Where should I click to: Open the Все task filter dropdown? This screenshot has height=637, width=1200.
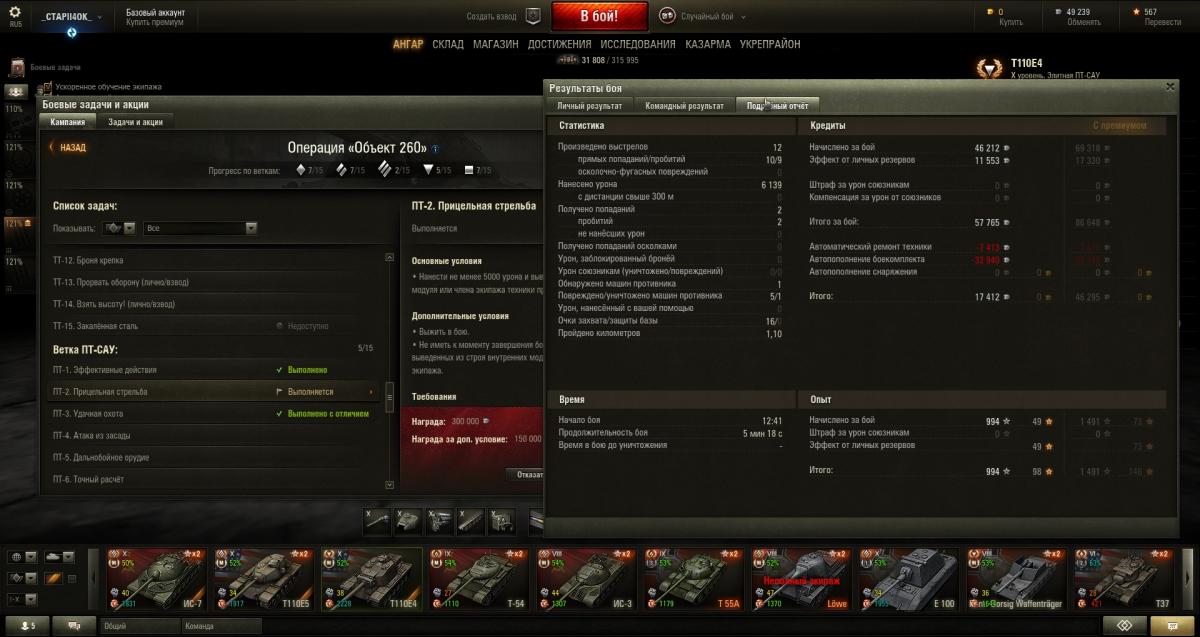[x=201, y=228]
